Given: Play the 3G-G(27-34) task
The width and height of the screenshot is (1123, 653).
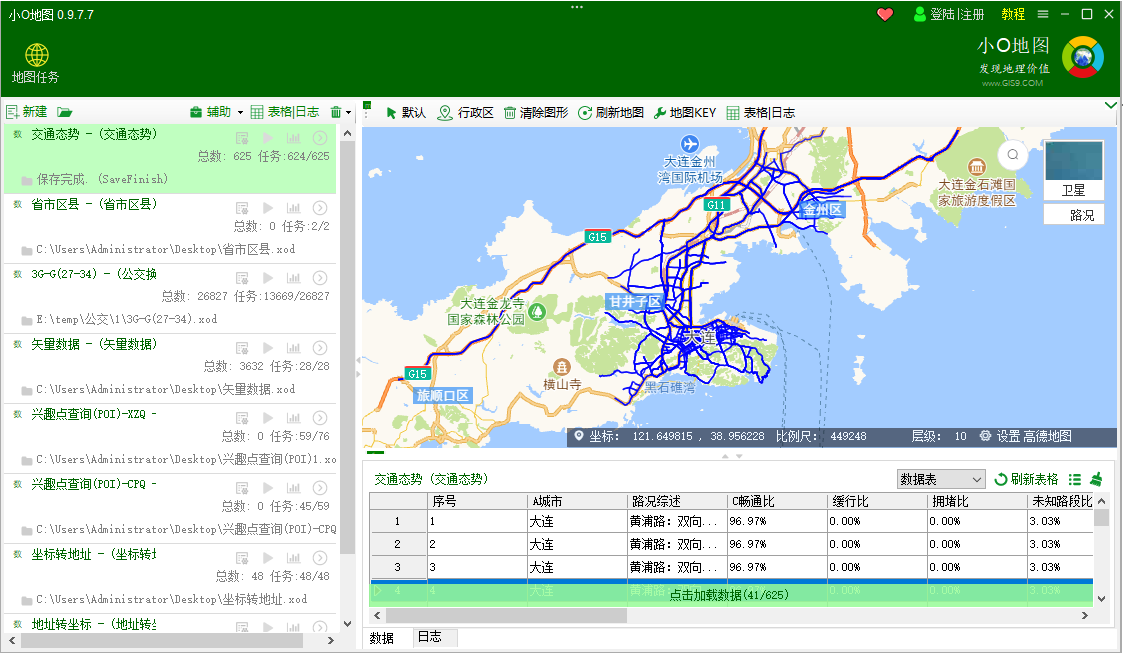Looking at the screenshot, I should tap(268, 278).
